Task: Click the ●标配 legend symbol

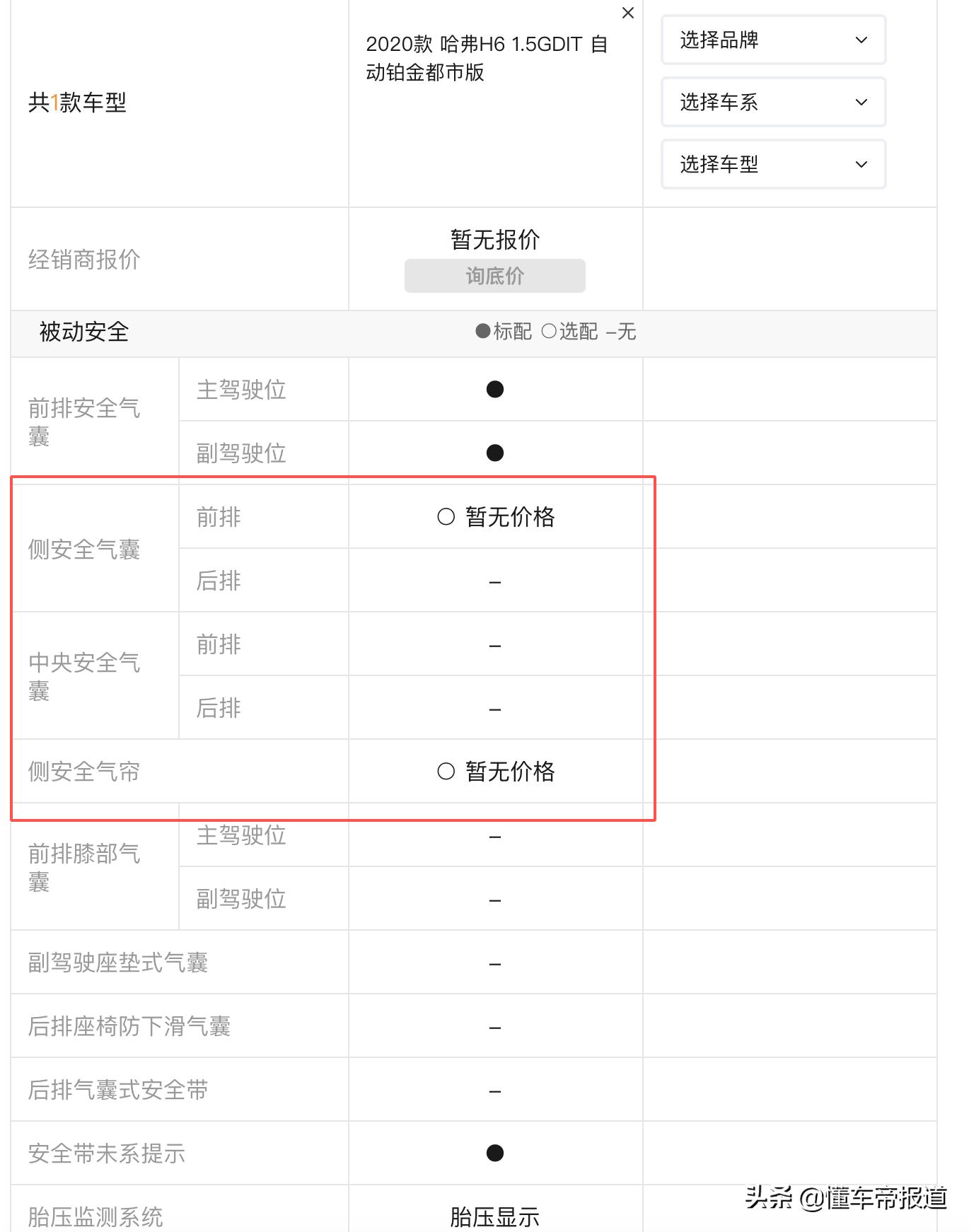Action: coord(484,332)
